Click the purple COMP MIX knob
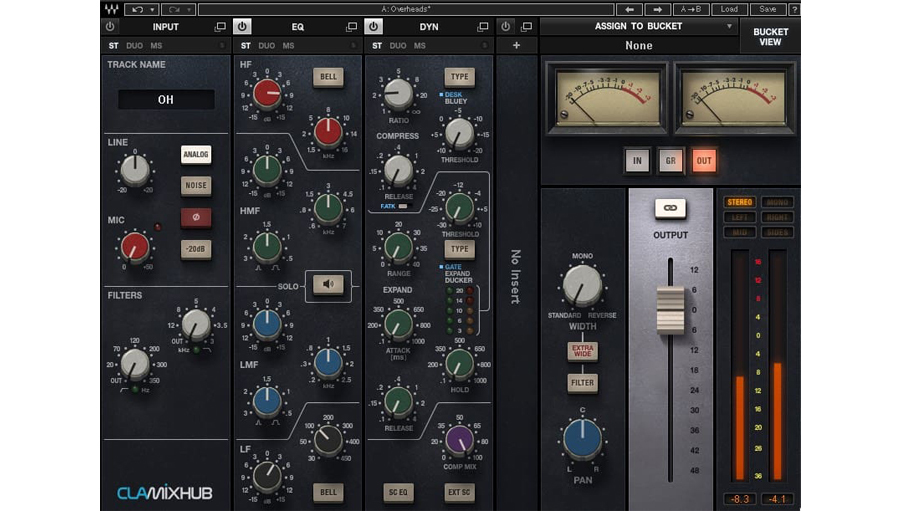The width and height of the screenshot is (900, 511). 460,439
